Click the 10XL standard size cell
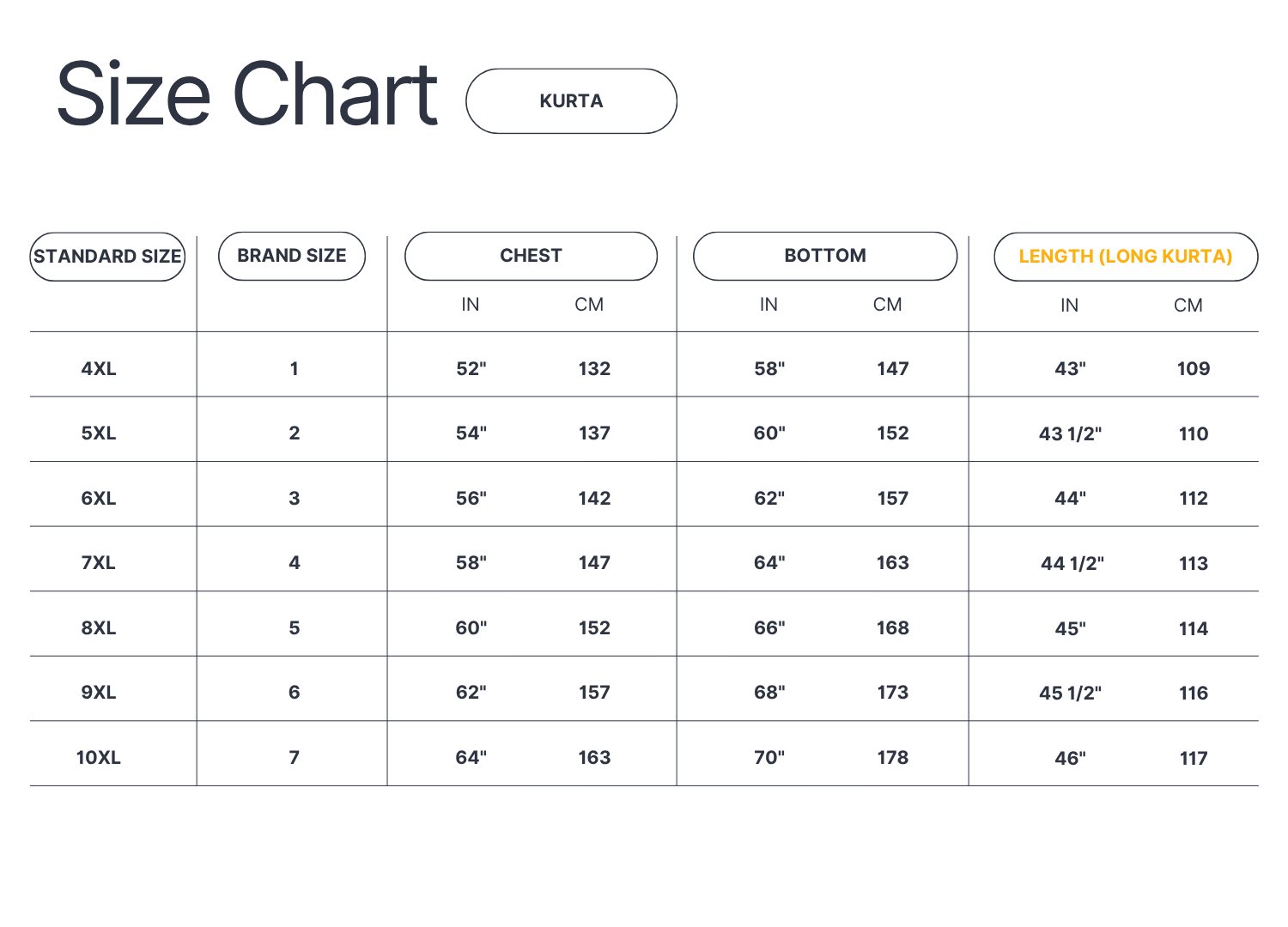 click(99, 758)
